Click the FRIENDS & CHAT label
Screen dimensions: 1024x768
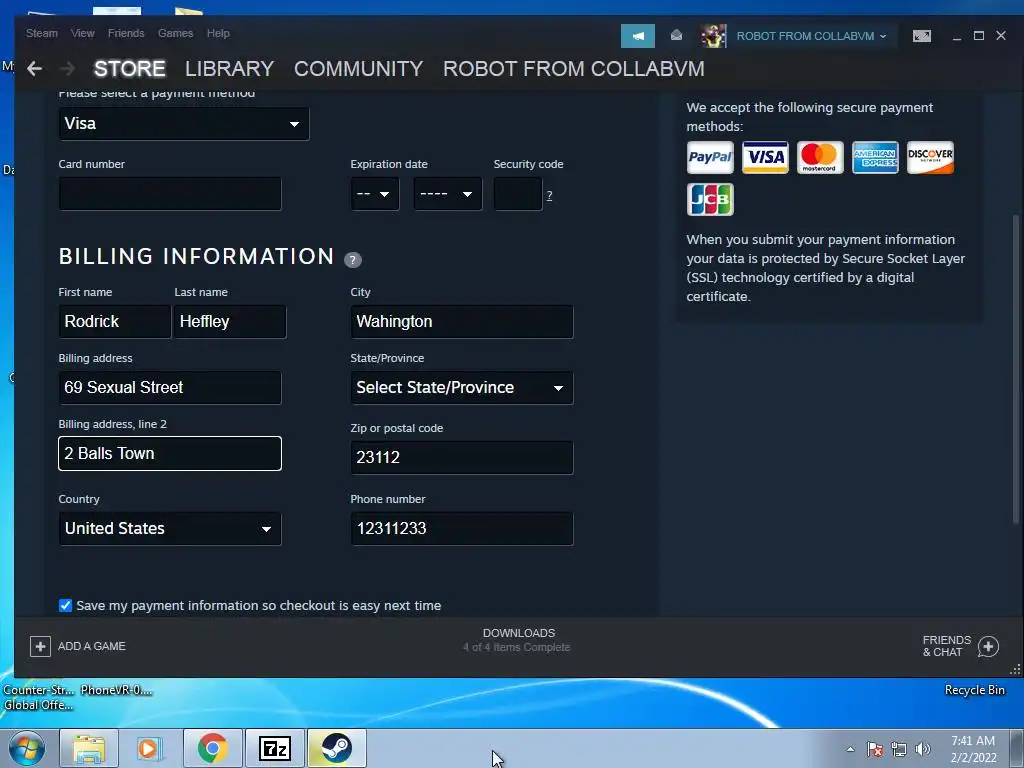coord(946,646)
